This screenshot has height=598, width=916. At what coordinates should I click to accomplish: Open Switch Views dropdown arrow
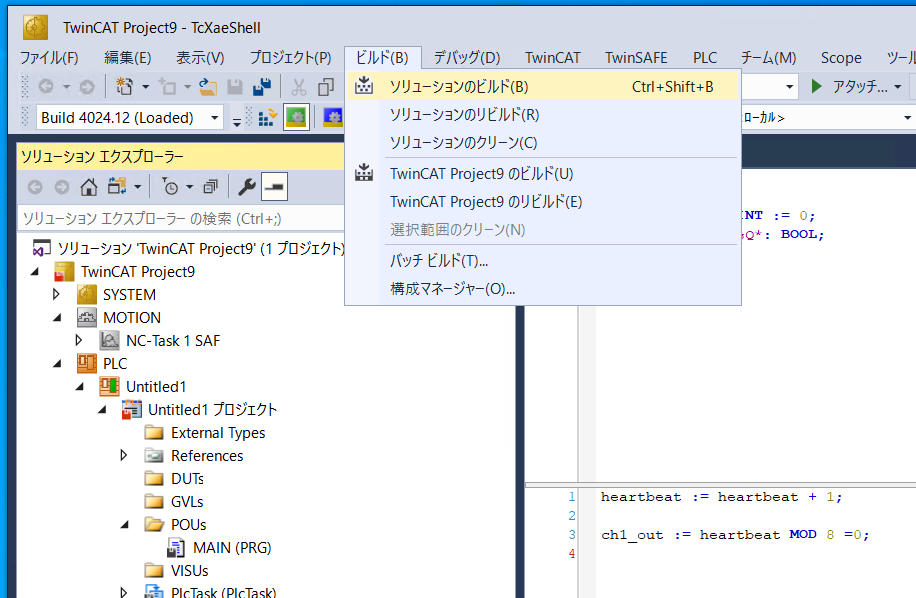(x=137, y=187)
